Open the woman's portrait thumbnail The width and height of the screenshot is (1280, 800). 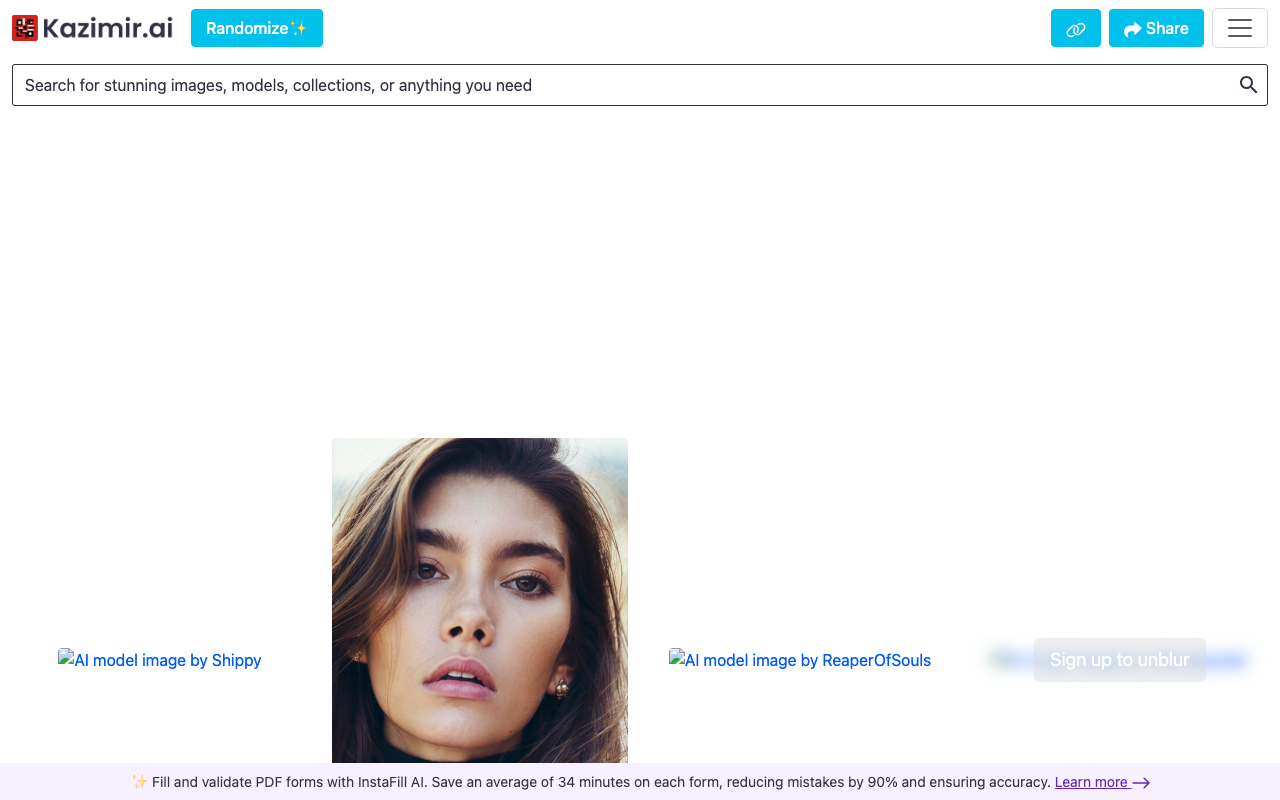(x=480, y=600)
